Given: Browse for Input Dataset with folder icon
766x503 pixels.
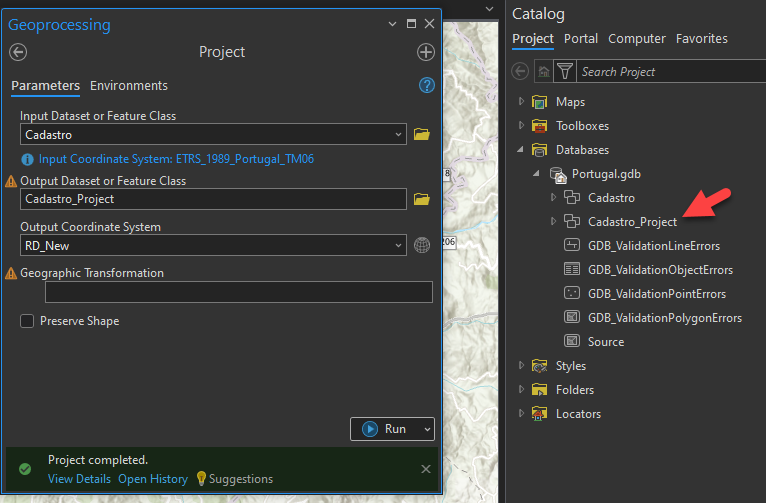Looking at the screenshot, I should (421, 134).
